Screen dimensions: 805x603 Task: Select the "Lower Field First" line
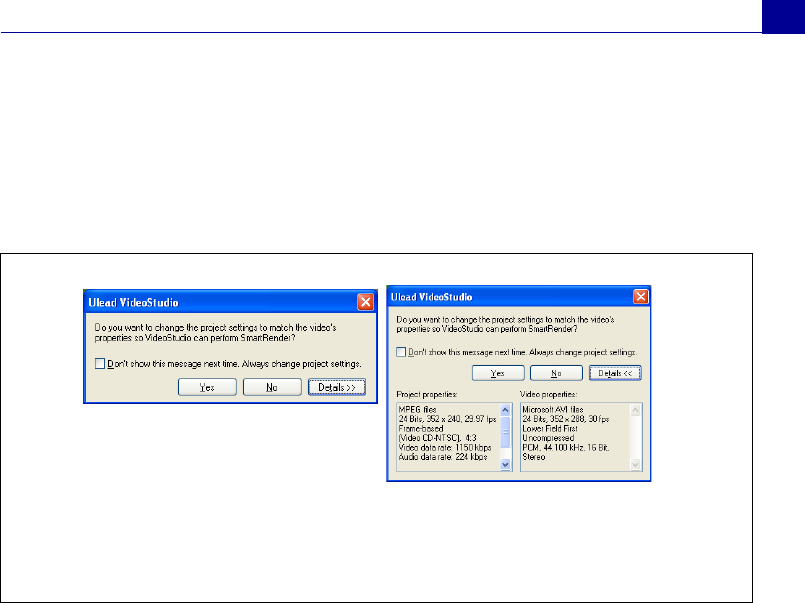point(549,429)
